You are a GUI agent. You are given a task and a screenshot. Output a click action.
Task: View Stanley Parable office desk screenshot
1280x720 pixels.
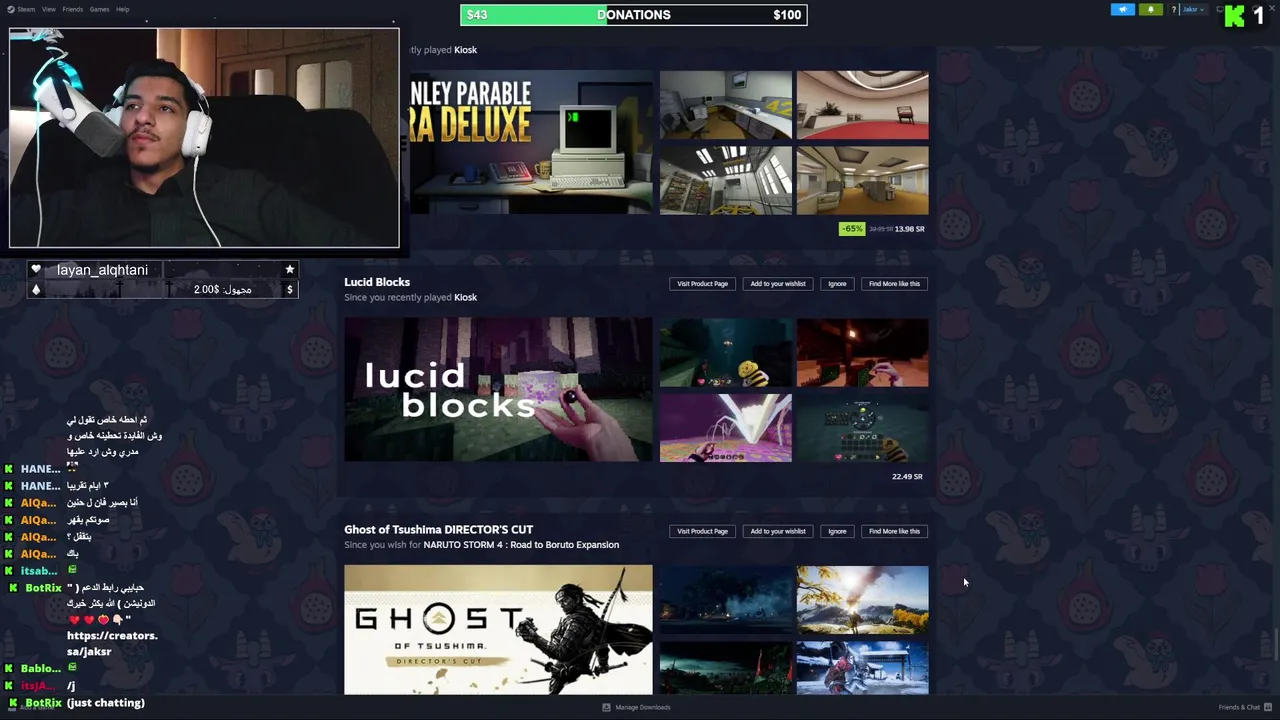coord(725,105)
